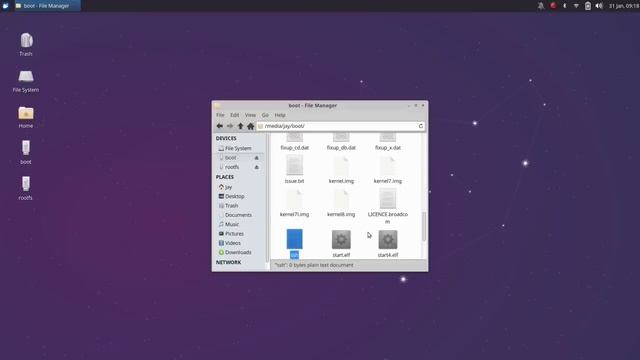Select the start.elf file

(341, 244)
